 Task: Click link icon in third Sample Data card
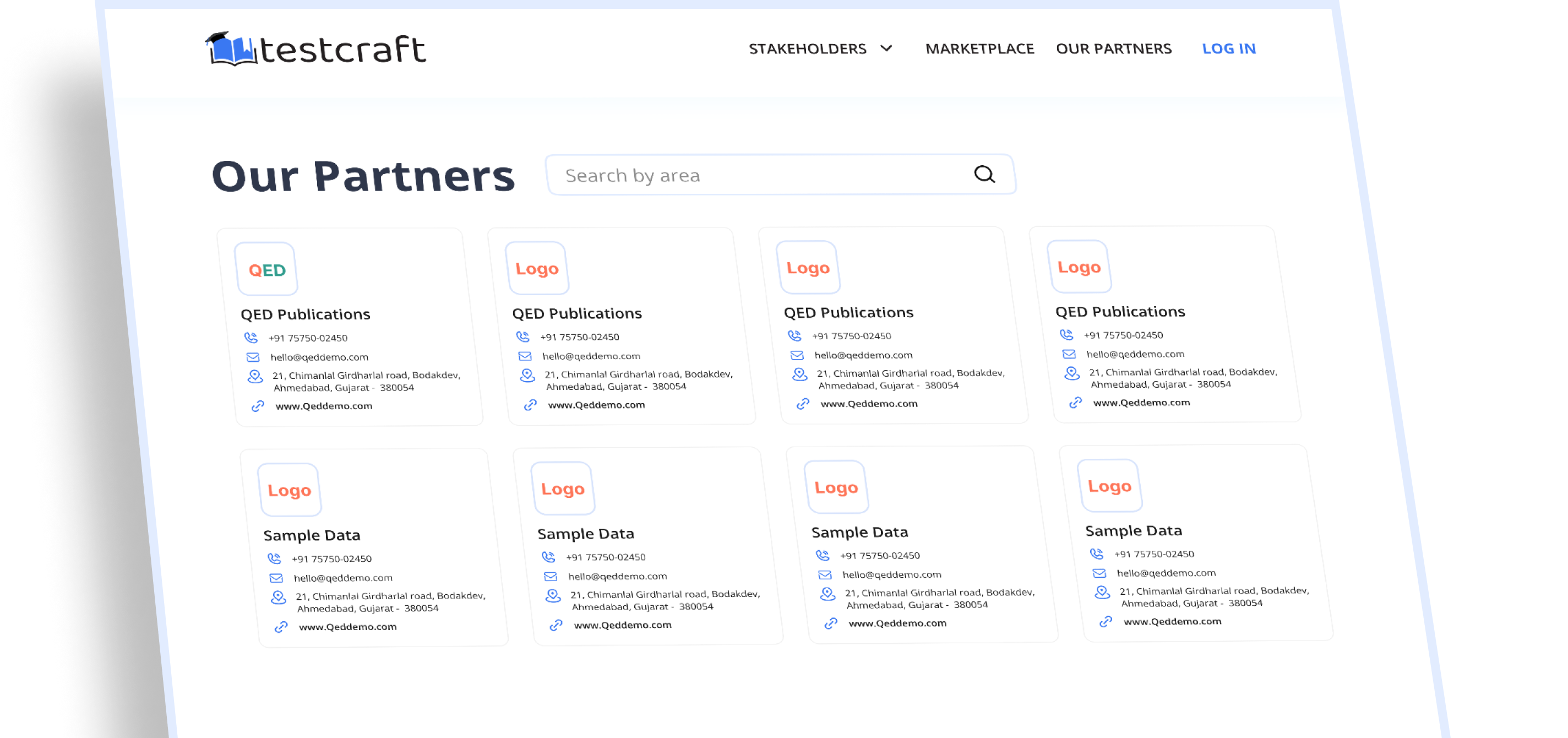click(x=831, y=623)
